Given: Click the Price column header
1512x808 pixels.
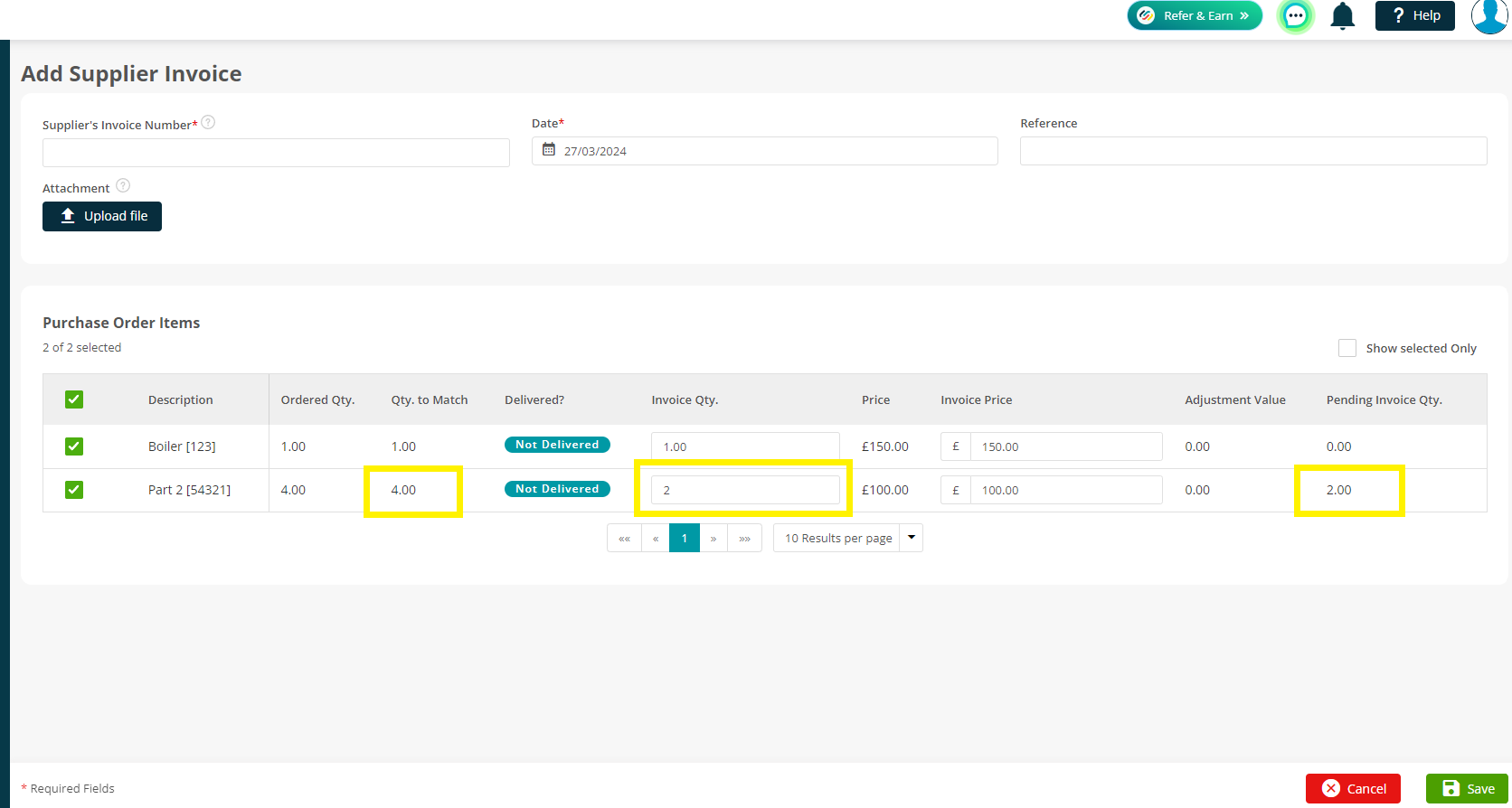Looking at the screenshot, I should pos(875,399).
